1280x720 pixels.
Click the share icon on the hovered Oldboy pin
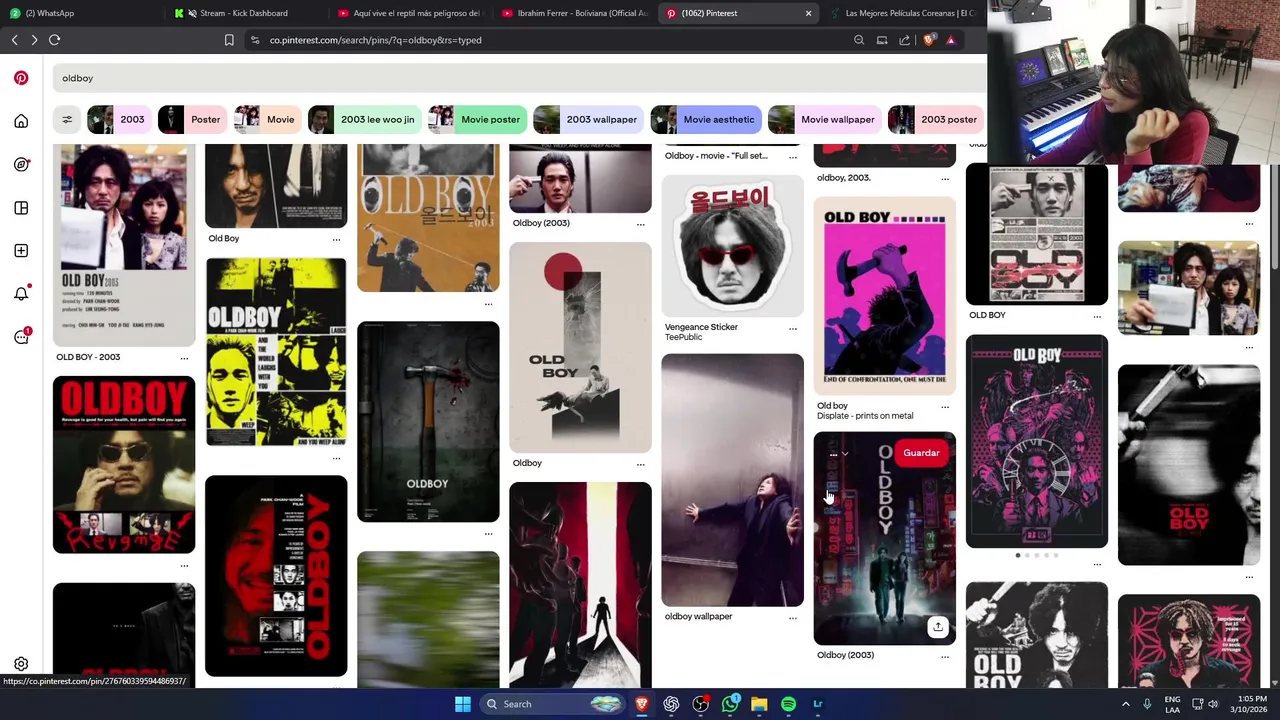tap(937, 626)
